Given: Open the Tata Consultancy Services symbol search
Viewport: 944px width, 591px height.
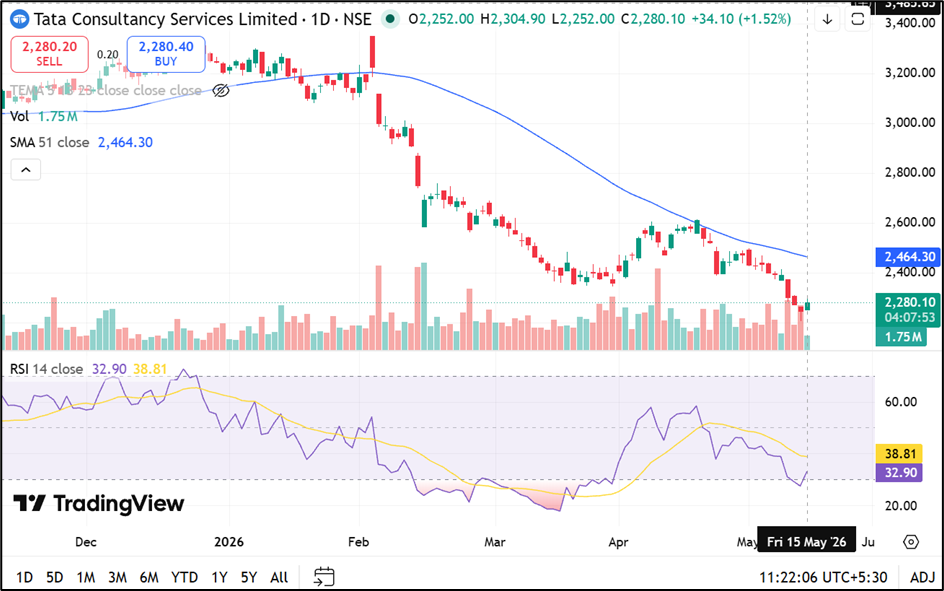Looking at the screenshot, I should point(166,19).
